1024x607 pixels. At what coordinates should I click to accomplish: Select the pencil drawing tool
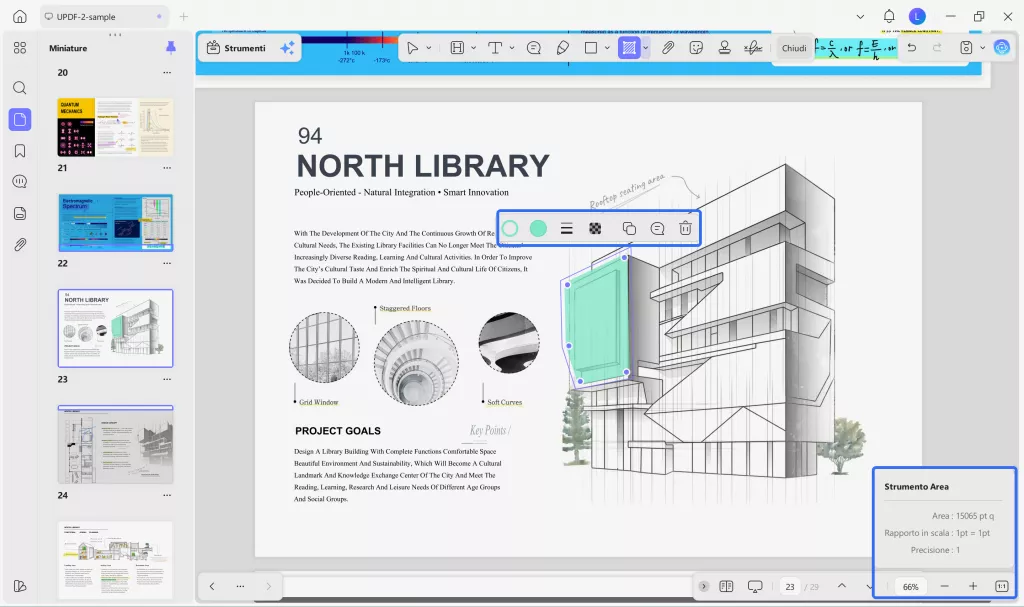(x=562, y=48)
